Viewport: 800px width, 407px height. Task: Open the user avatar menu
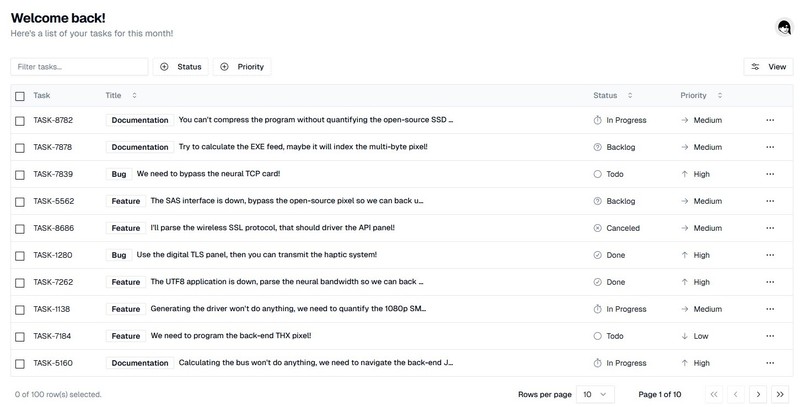[784, 29]
